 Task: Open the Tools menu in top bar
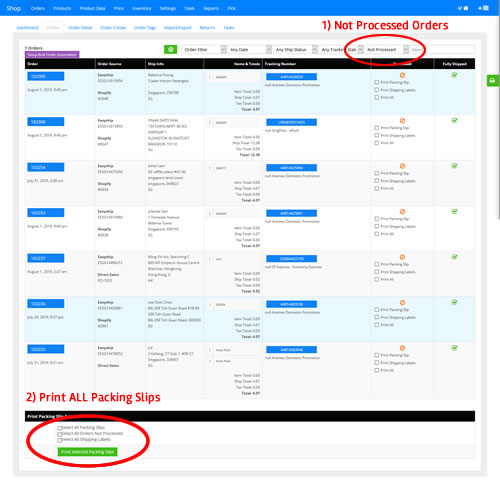click(189, 8)
